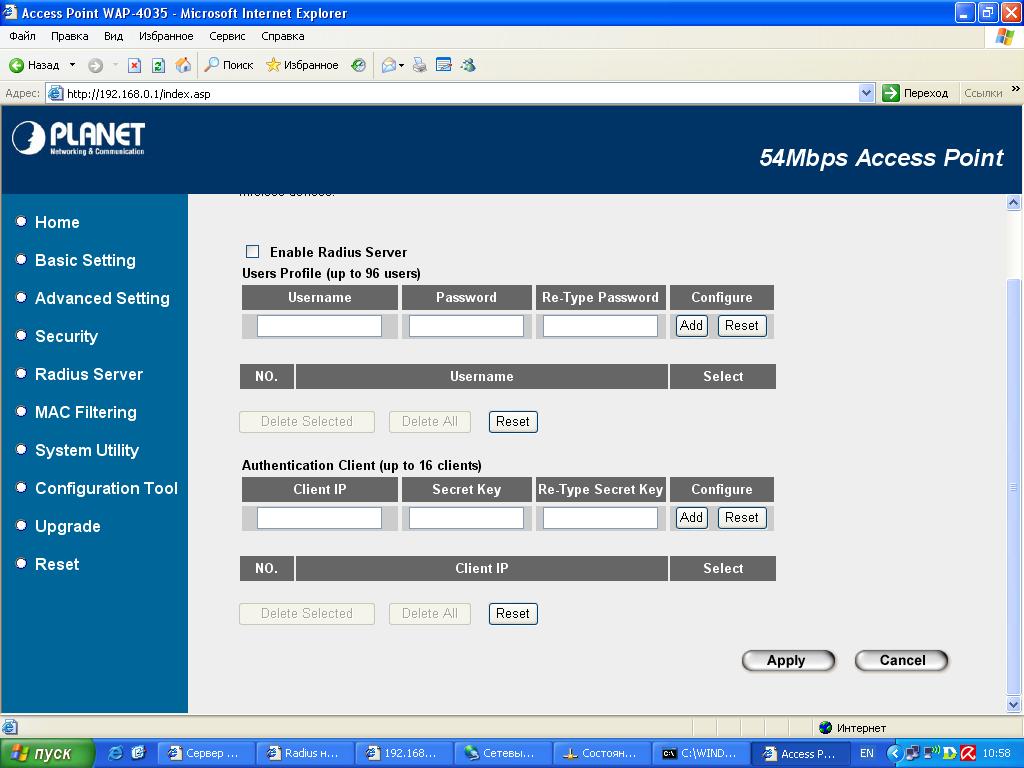Screen dimensions: 1024x768
Task: Expand the Ссылки links chevron
Action: [1016, 88]
